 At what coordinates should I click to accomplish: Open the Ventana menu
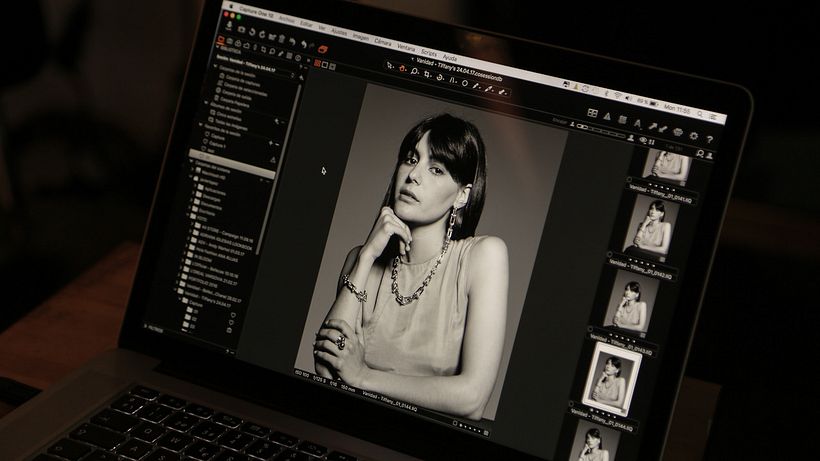point(406,48)
